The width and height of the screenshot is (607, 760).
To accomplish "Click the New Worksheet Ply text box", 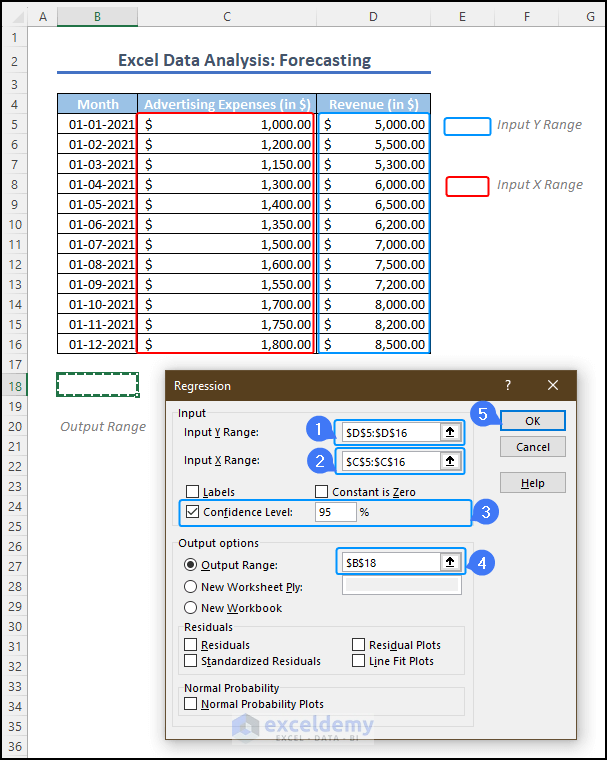I will [401, 585].
